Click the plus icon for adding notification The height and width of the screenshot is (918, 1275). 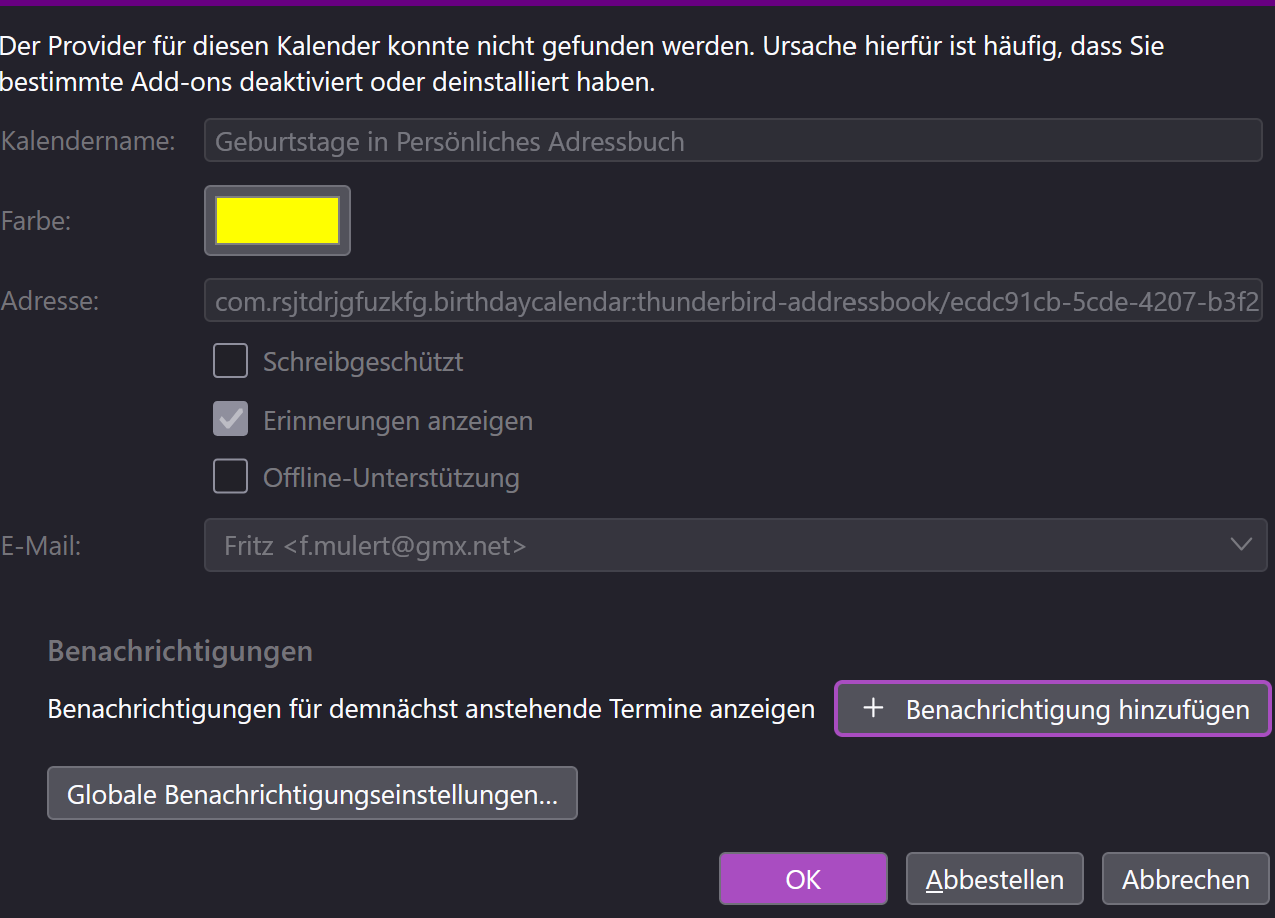873,708
